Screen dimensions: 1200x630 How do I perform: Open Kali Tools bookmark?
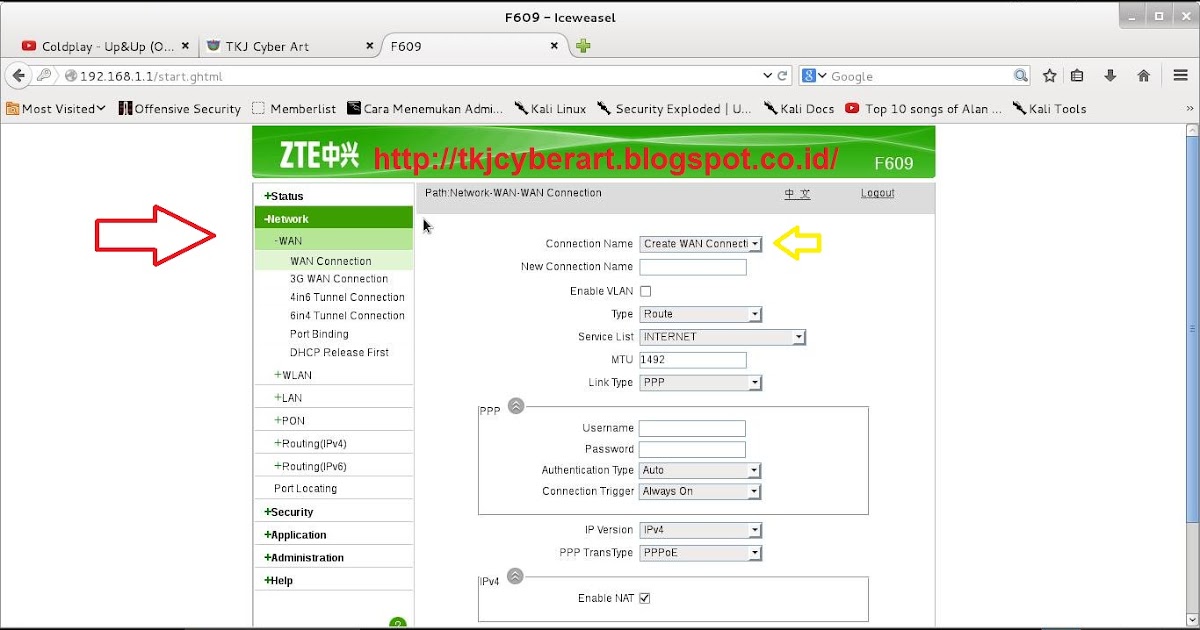1049,109
